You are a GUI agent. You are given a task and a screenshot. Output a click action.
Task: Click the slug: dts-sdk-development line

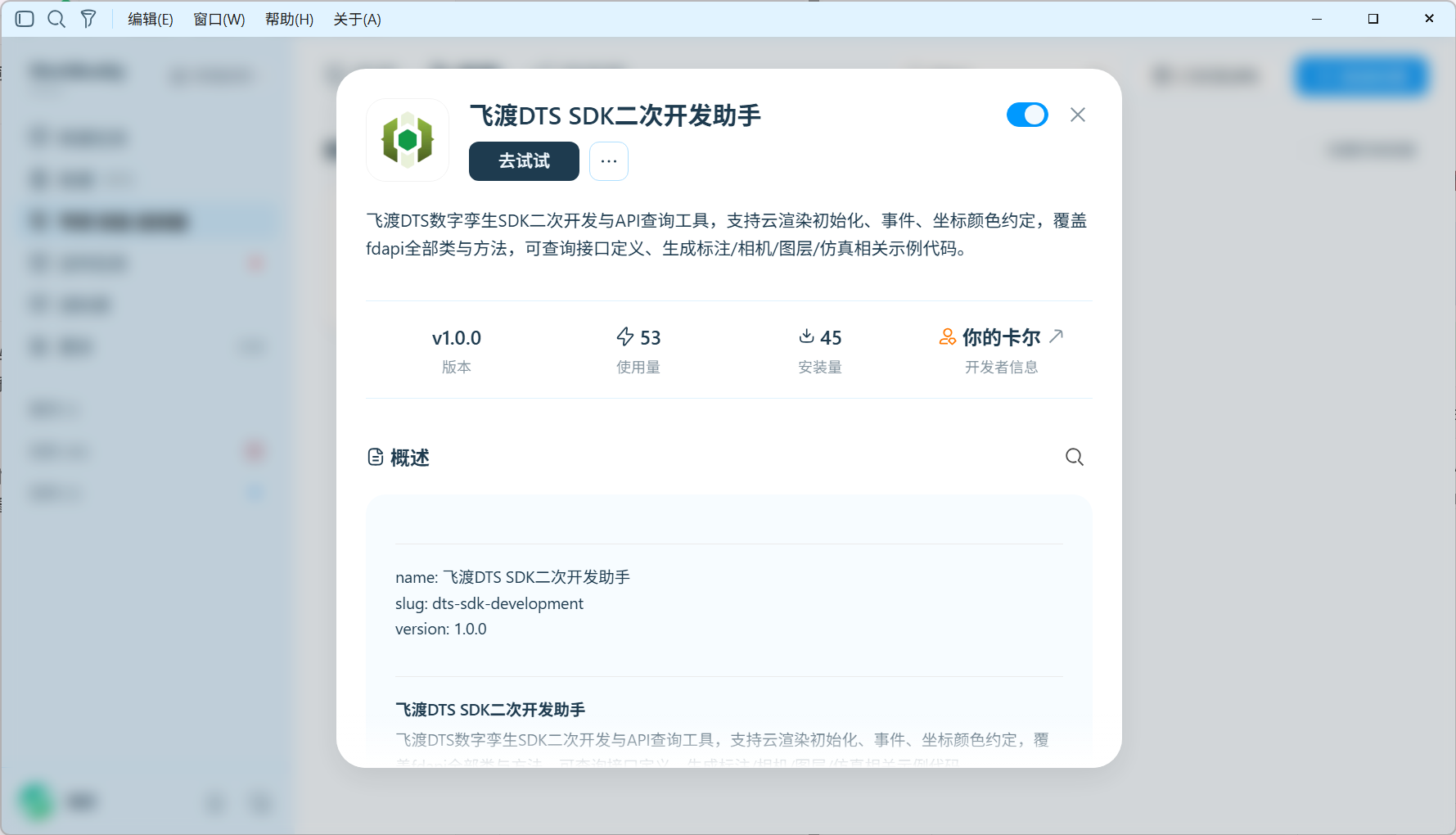point(489,603)
